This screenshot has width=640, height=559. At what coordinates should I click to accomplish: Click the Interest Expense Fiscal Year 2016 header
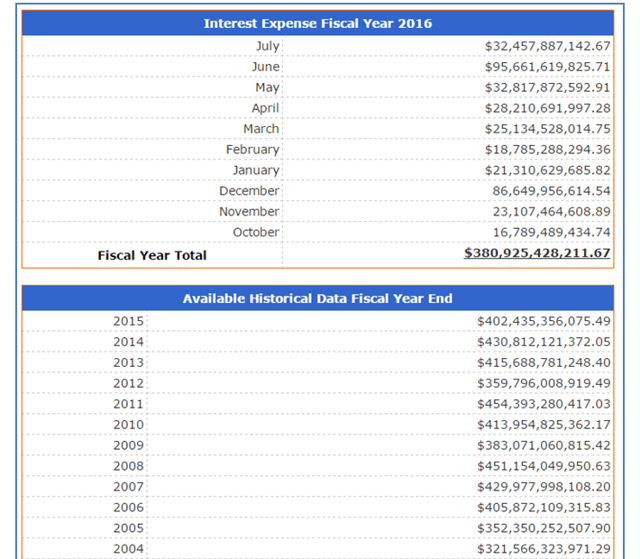coord(317,23)
